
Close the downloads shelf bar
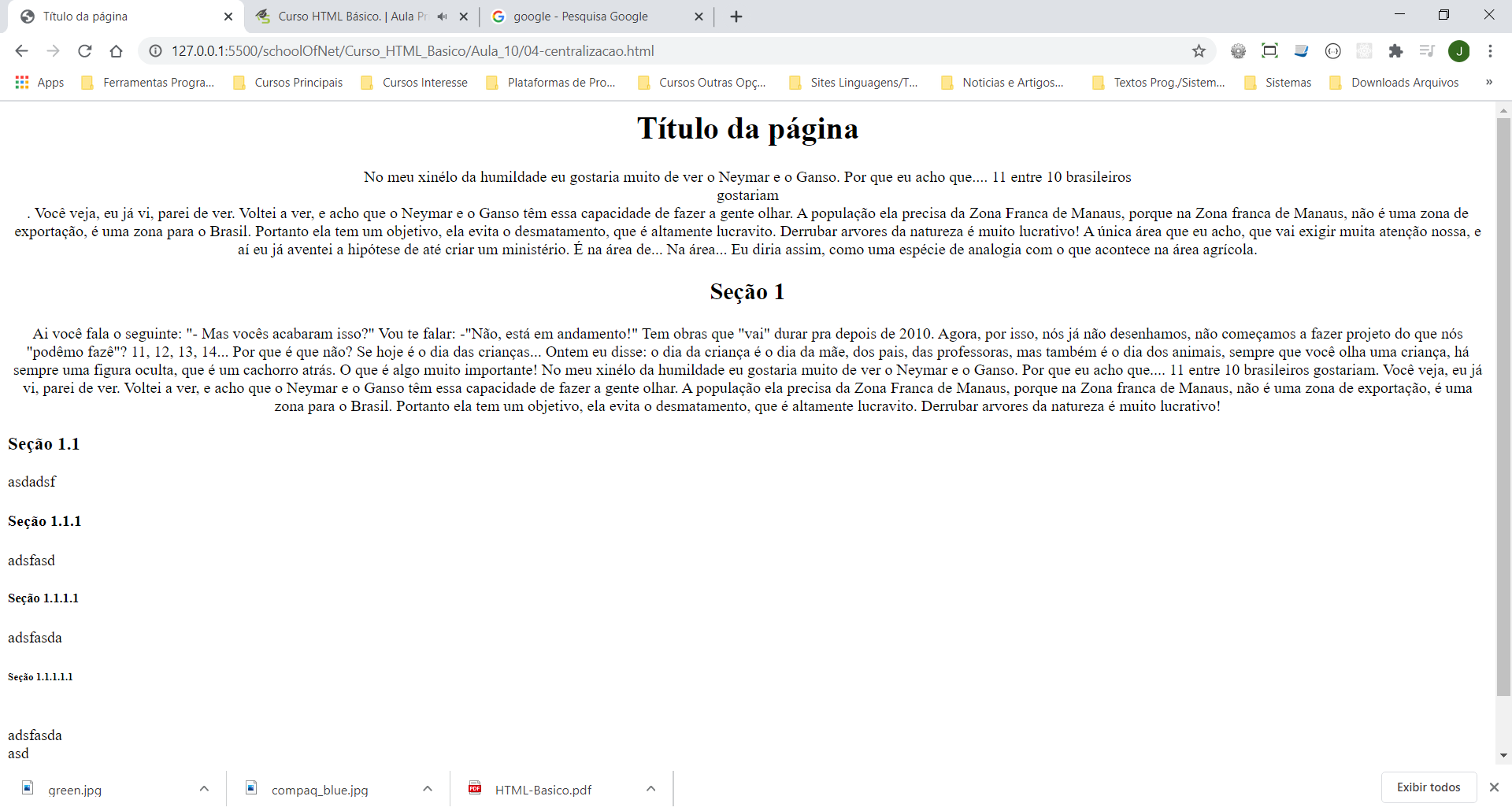pos(1494,787)
